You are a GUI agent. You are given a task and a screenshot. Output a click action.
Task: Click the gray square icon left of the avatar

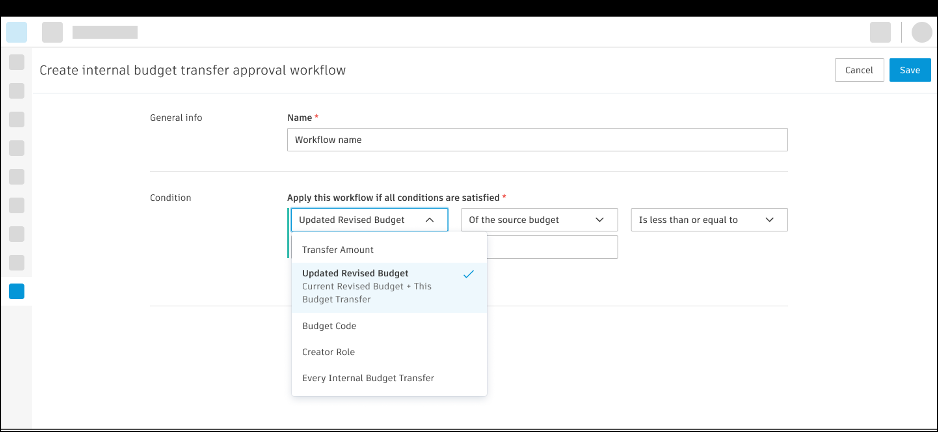[880, 32]
